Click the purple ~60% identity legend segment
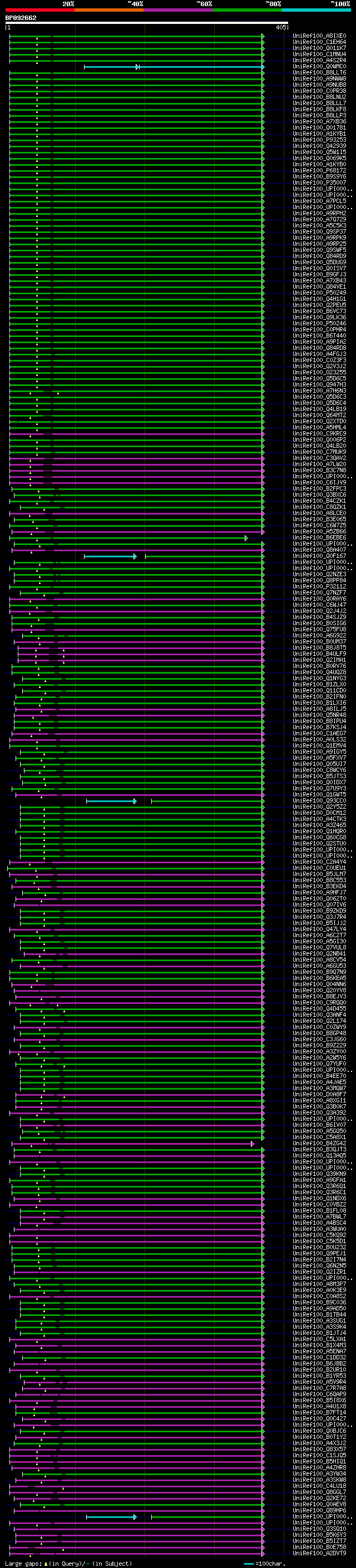356x1568 pixels. (179, 10)
